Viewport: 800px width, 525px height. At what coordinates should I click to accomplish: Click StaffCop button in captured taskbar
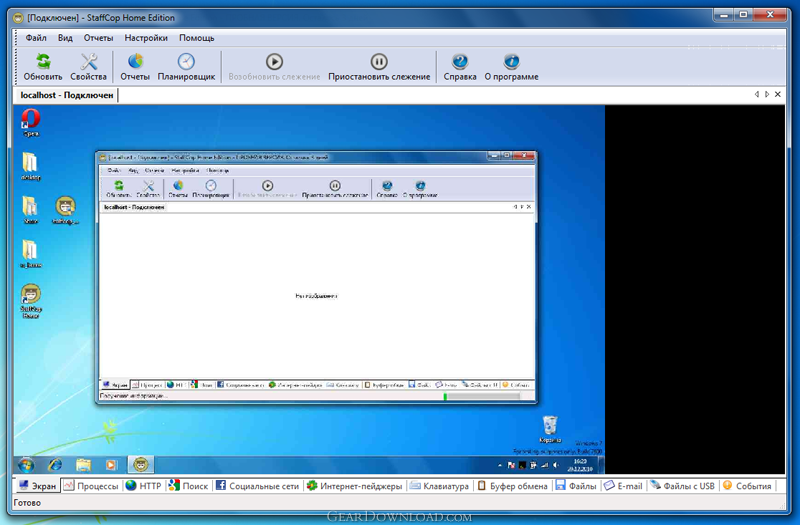(141, 465)
